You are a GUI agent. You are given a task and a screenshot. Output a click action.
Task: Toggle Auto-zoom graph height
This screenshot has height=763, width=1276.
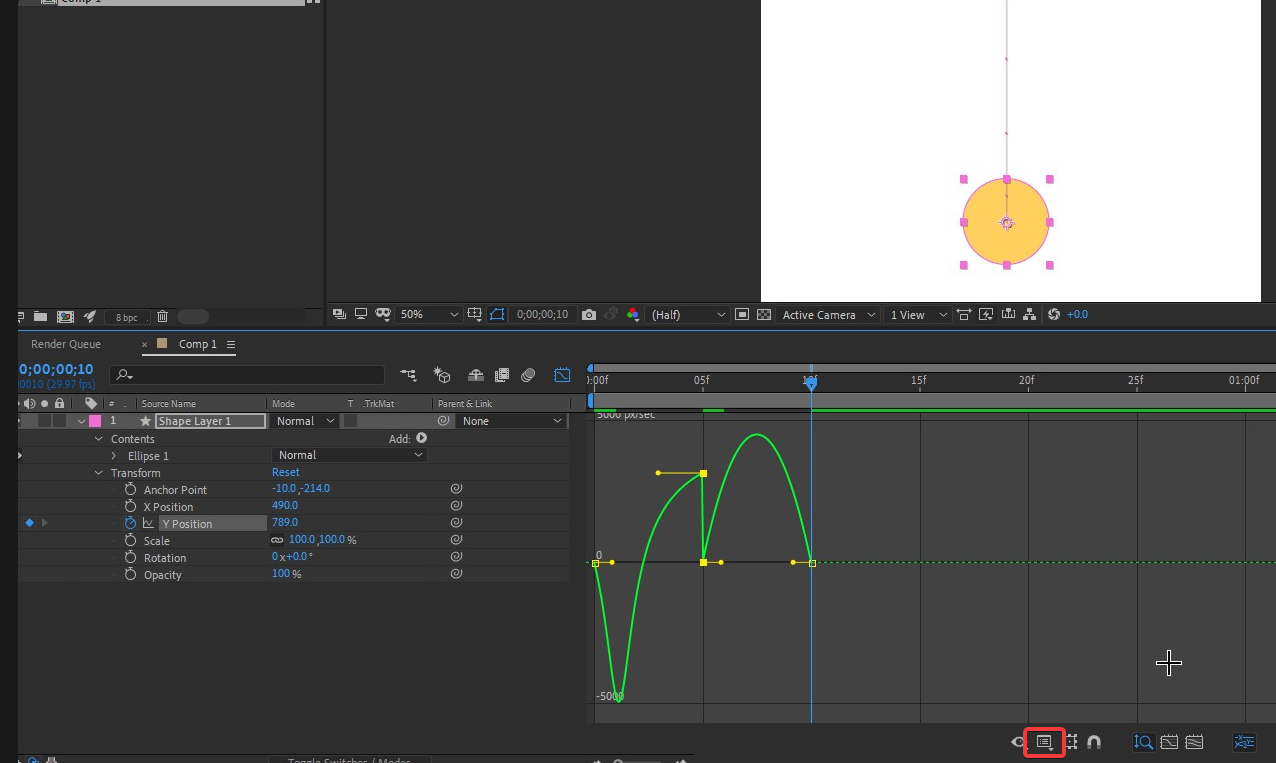click(1143, 742)
